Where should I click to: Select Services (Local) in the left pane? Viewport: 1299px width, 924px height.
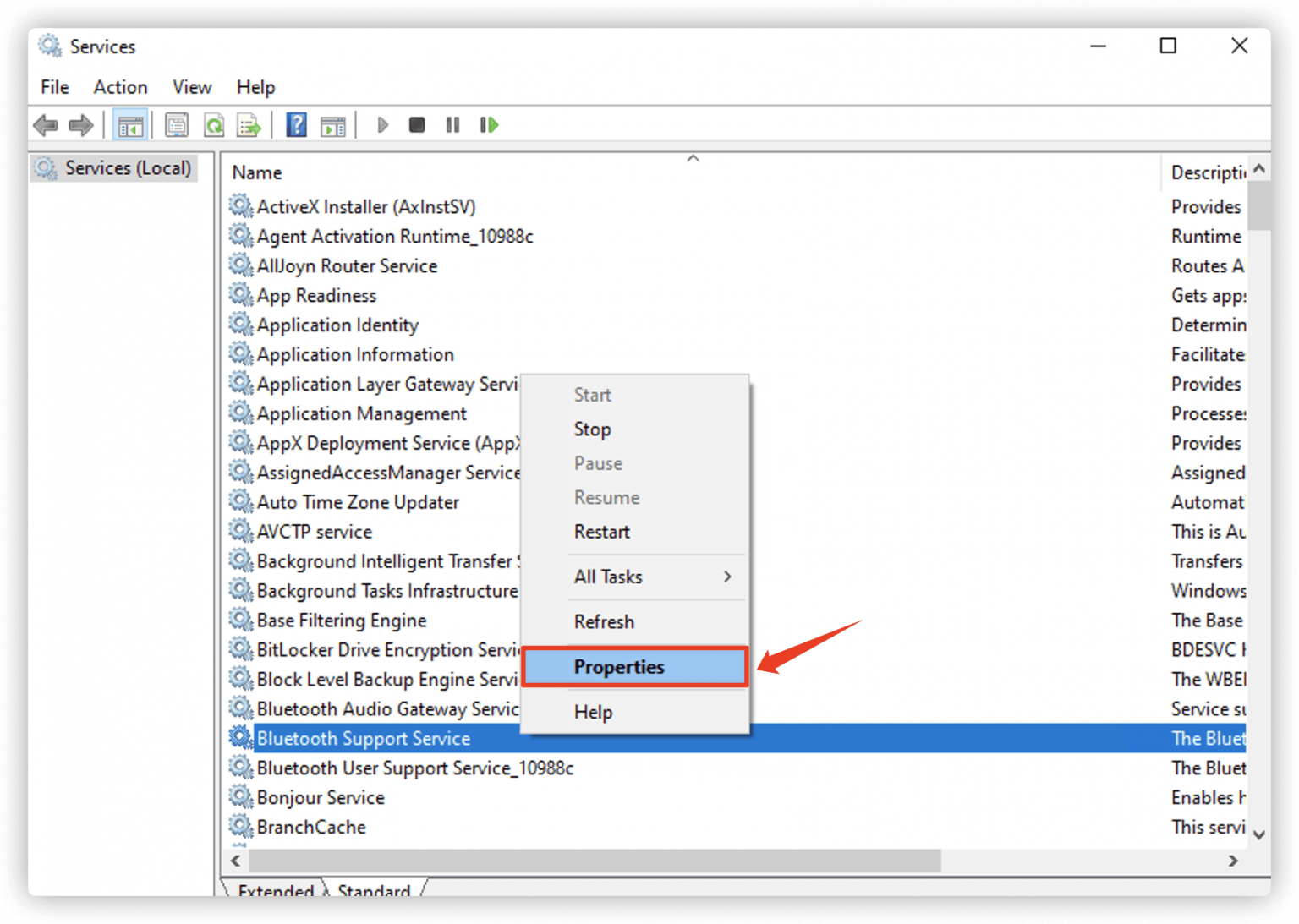pyautogui.click(x=128, y=167)
